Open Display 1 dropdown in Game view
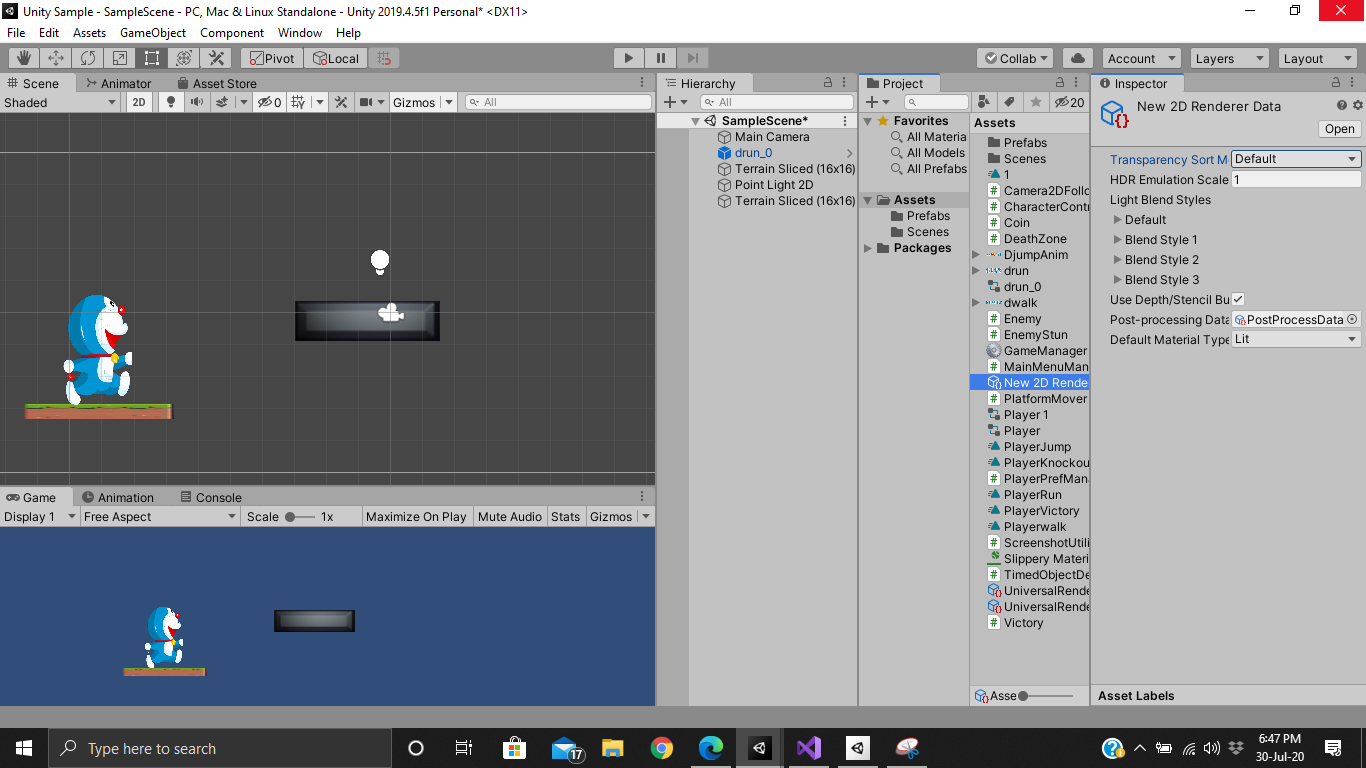This screenshot has height=768, width=1366. pyautogui.click(x=40, y=516)
